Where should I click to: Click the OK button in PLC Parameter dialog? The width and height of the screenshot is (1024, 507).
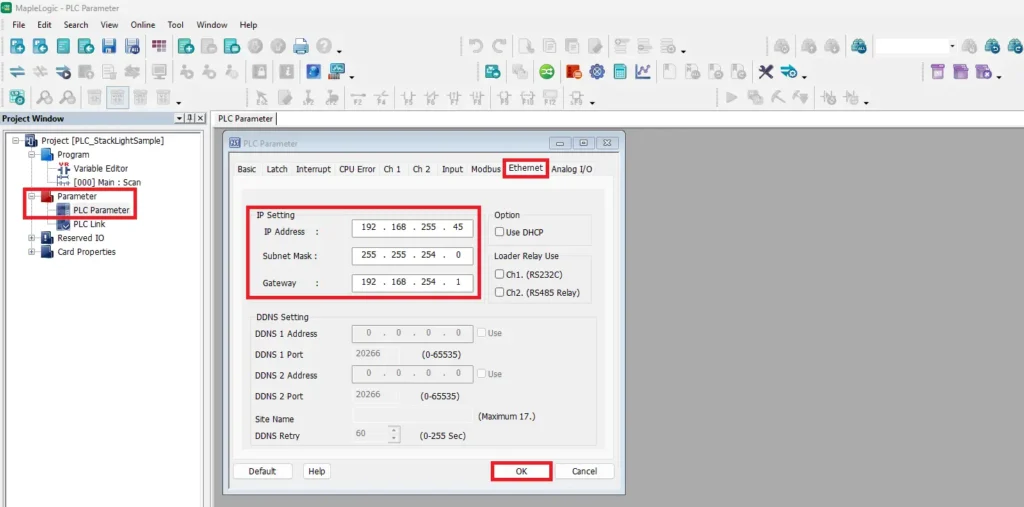point(521,471)
